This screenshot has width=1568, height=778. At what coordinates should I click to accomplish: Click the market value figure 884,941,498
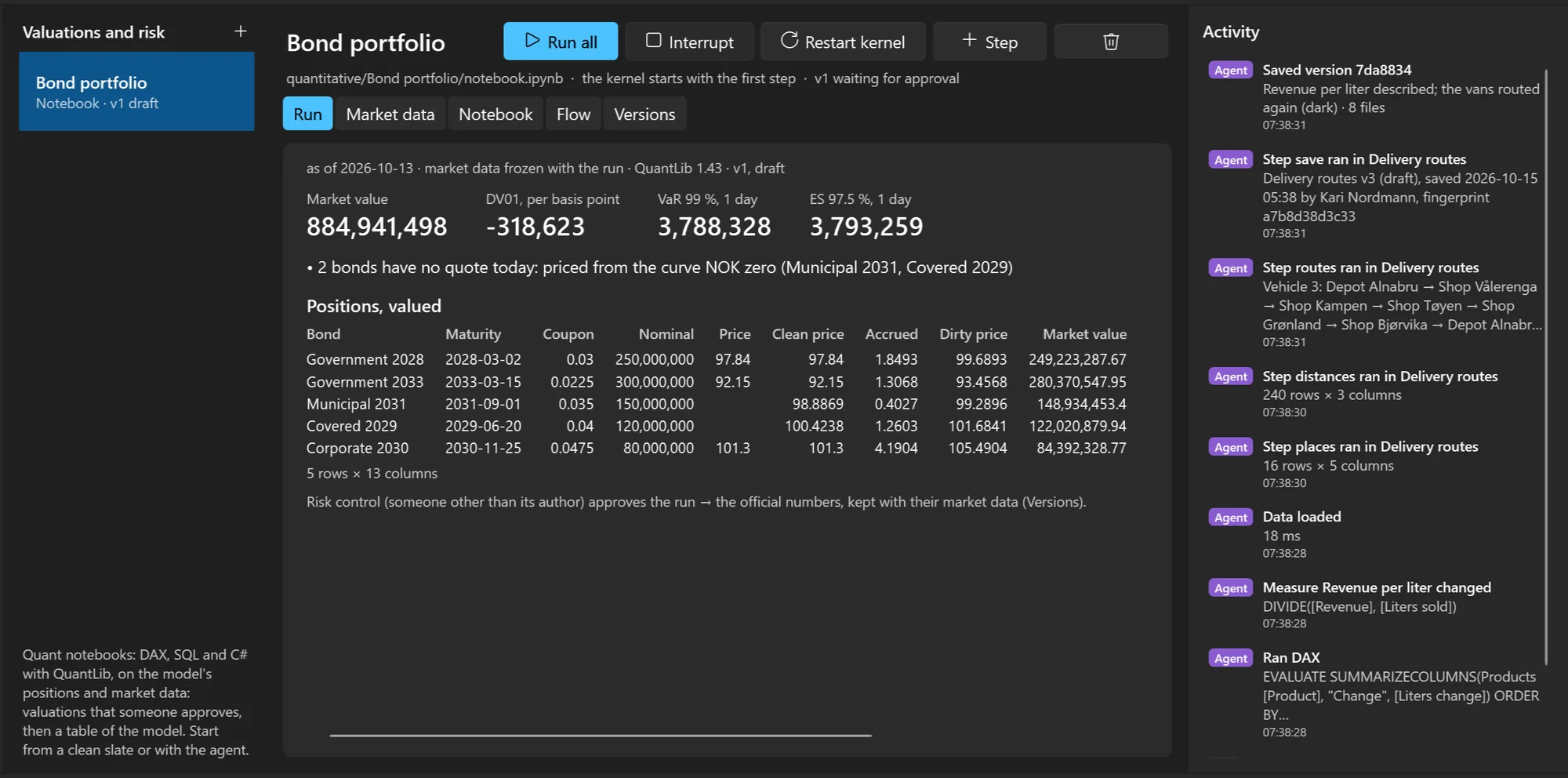[376, 227]
